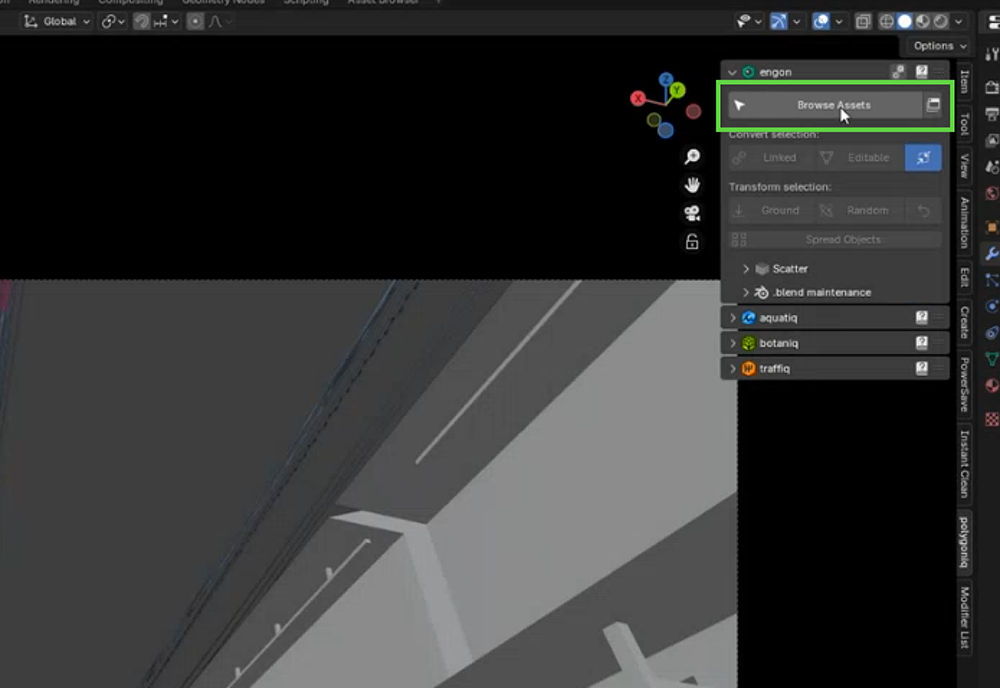Viewport: 1000px width, 688px height.
Task: Open World properties globe tab
Action: [x=992, y=193]
